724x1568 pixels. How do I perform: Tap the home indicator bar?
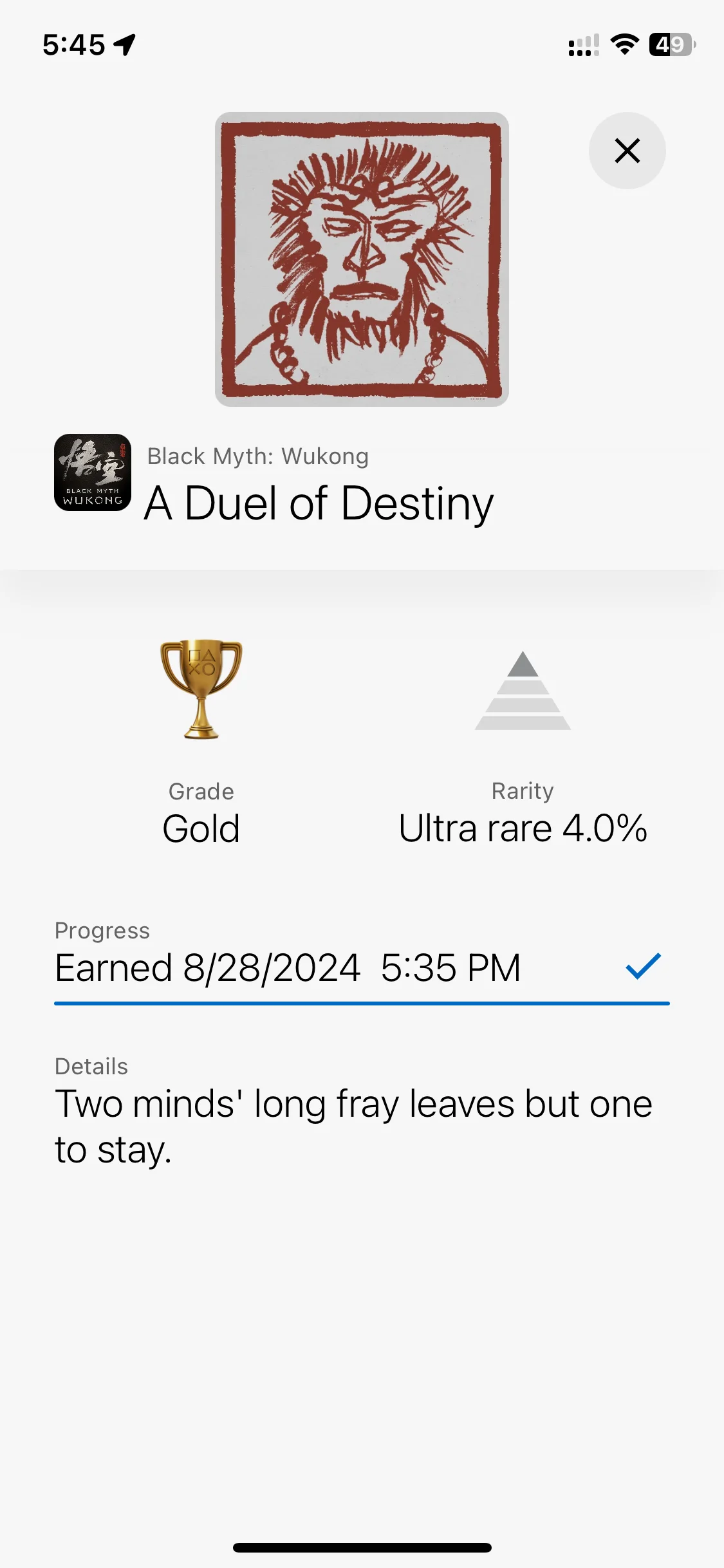coord(362,1547)
